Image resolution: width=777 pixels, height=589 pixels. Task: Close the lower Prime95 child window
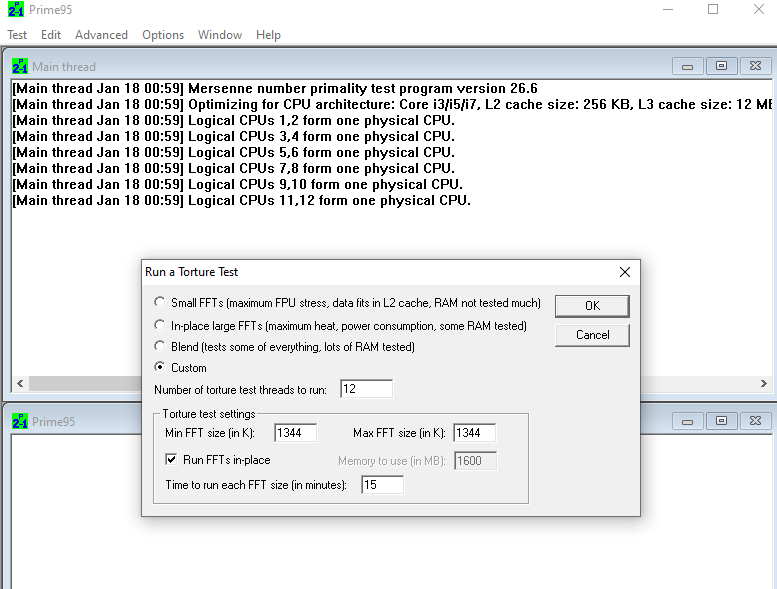(756, 421)
